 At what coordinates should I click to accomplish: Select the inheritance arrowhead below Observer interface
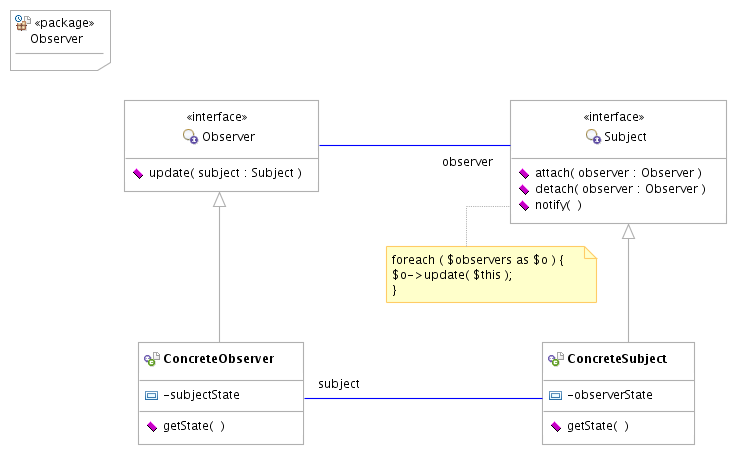220,199
